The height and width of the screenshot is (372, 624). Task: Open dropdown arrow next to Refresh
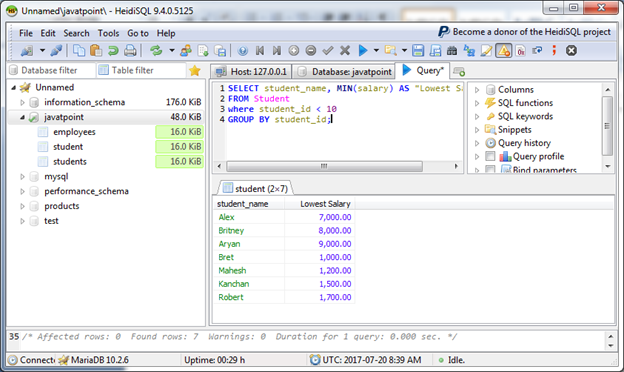pos(172,51)
